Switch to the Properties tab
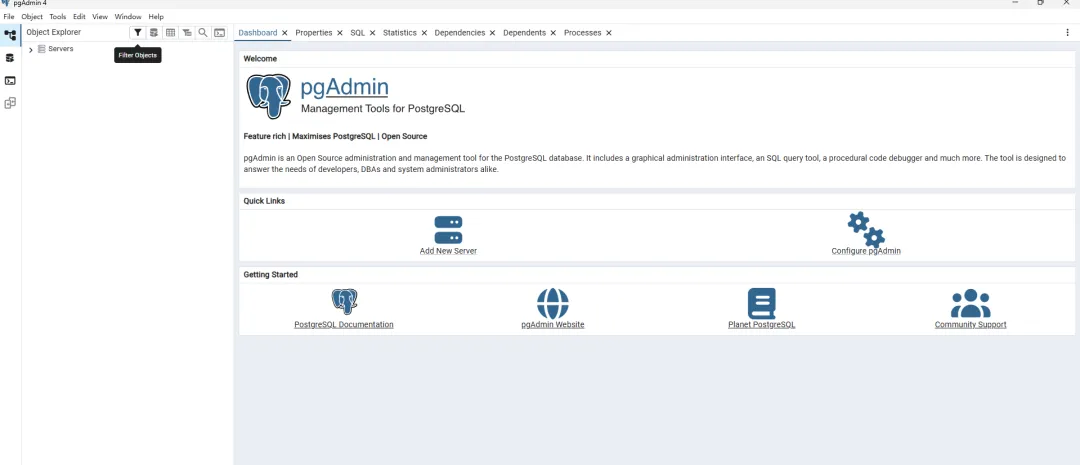Viewport: 1080px width, 465px height. click(314, 32)
